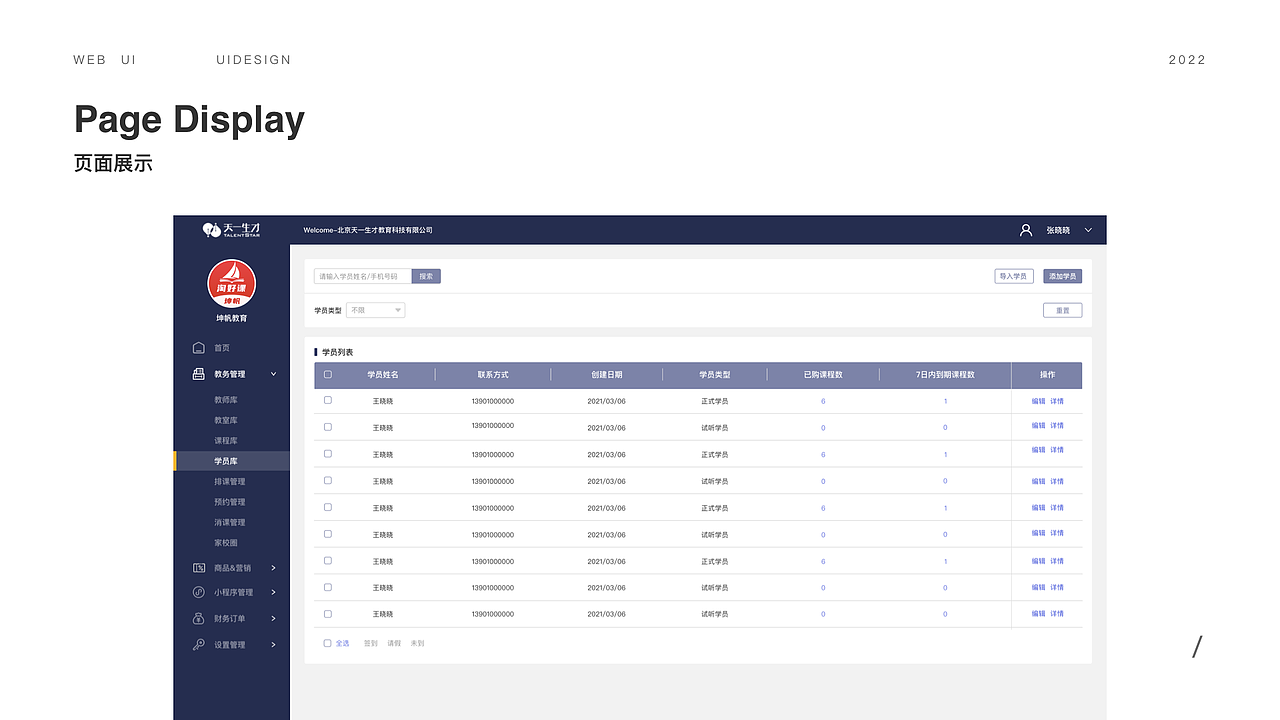Click the 小程序管理 mini-program icon
Image resolution: width=1280 pixels, height=720 pixels.
point(198,592)
